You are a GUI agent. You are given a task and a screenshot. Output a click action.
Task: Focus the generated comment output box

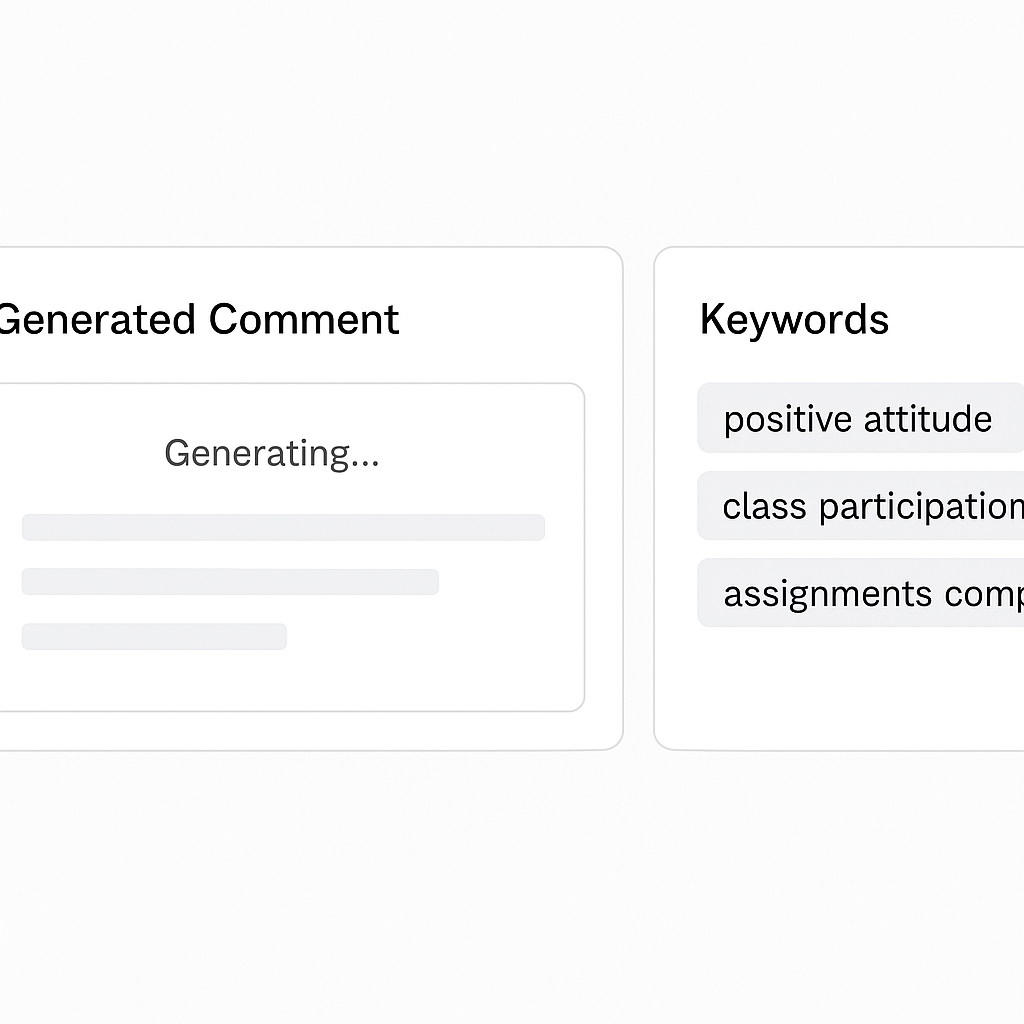tap(290, 680)
